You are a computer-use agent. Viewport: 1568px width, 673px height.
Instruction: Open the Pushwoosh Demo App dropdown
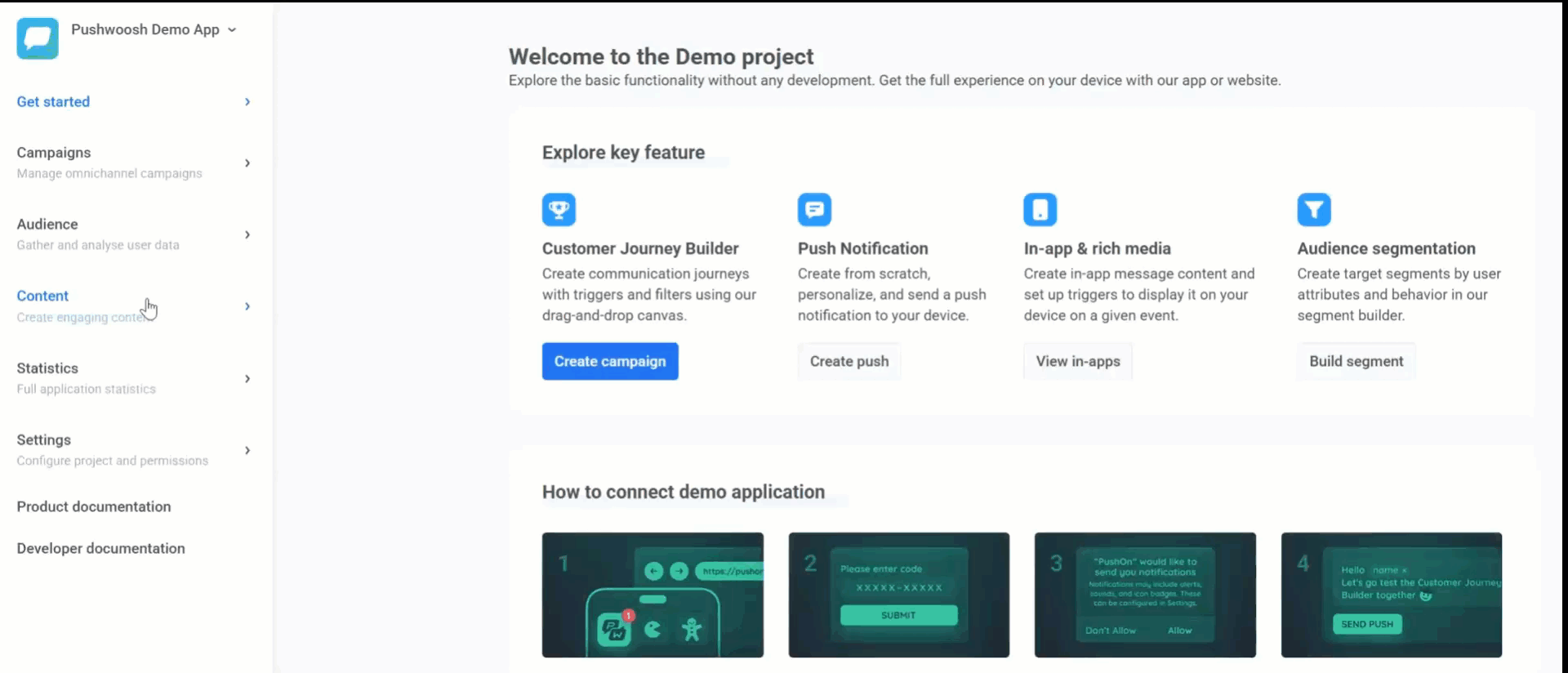click(x=154, y=29)
